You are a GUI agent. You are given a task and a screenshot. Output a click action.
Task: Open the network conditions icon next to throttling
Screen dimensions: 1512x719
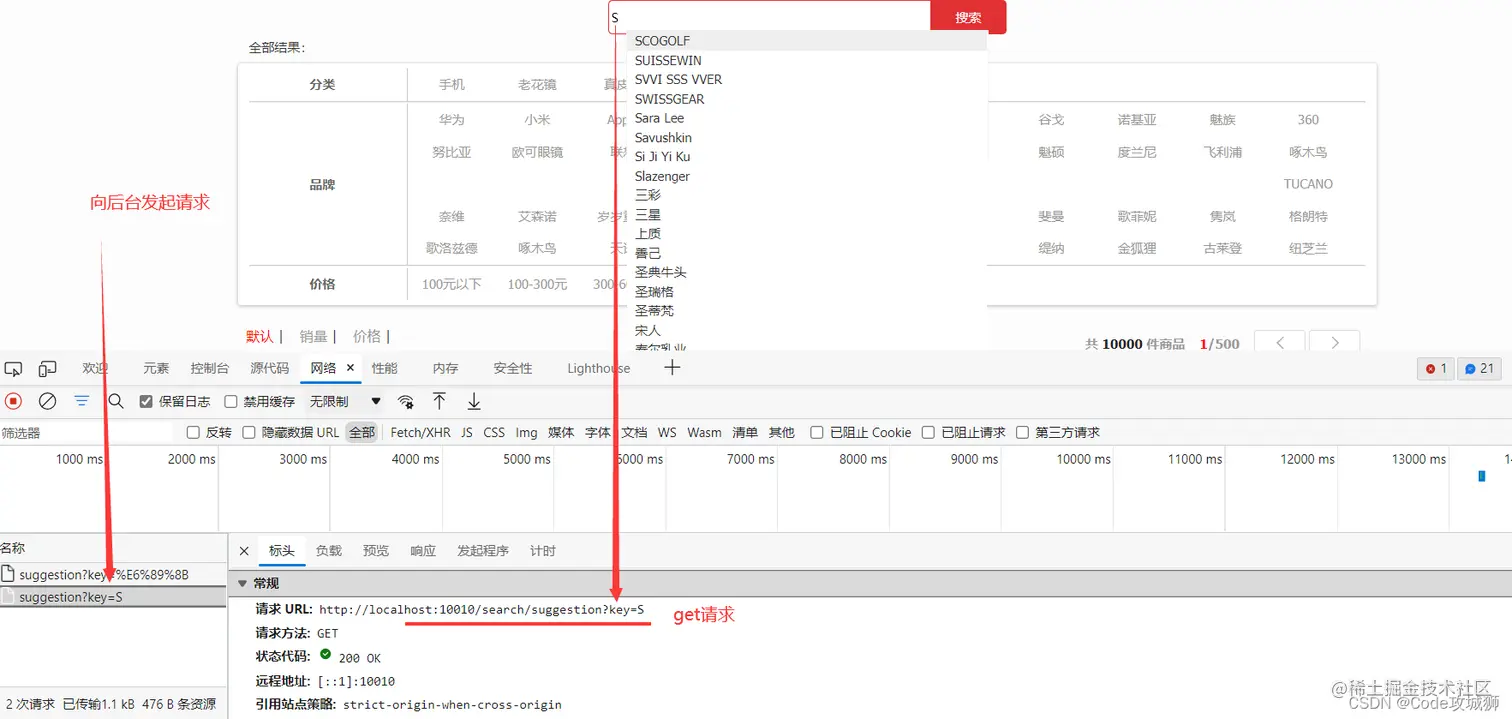[x=406, y=401]
